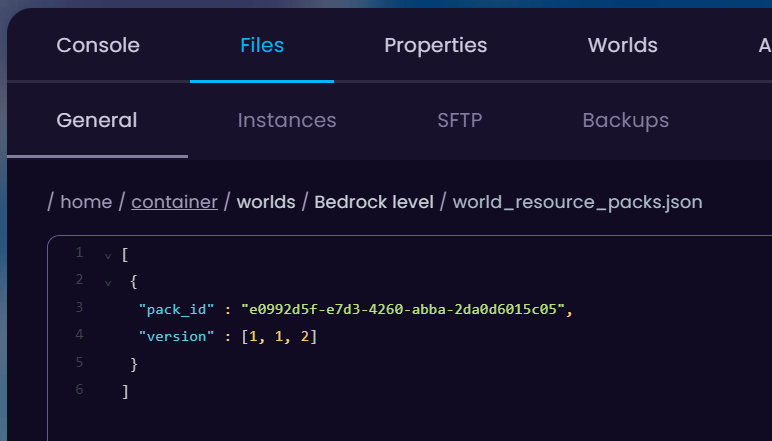Open the Worlds tab
The height and width of the screenshot is (441, 772).
(x=622, y=45)
